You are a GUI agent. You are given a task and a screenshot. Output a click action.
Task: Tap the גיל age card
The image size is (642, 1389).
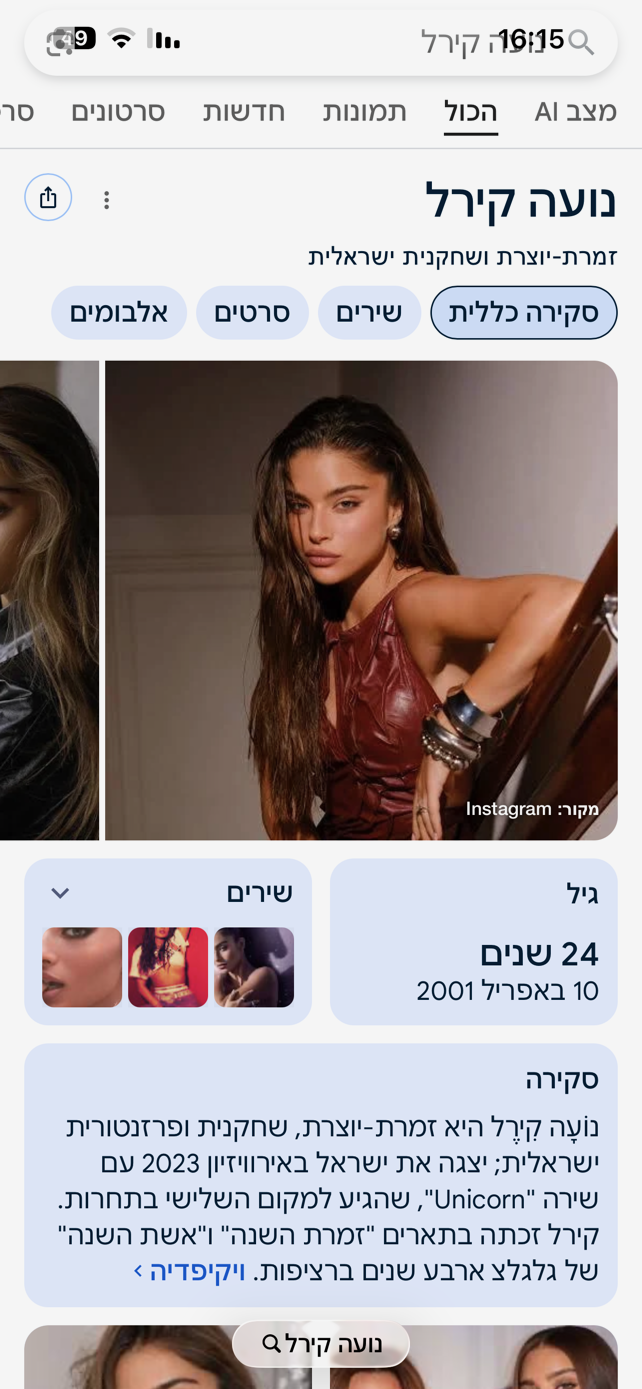pyautogui.click(x=474, y=941)
